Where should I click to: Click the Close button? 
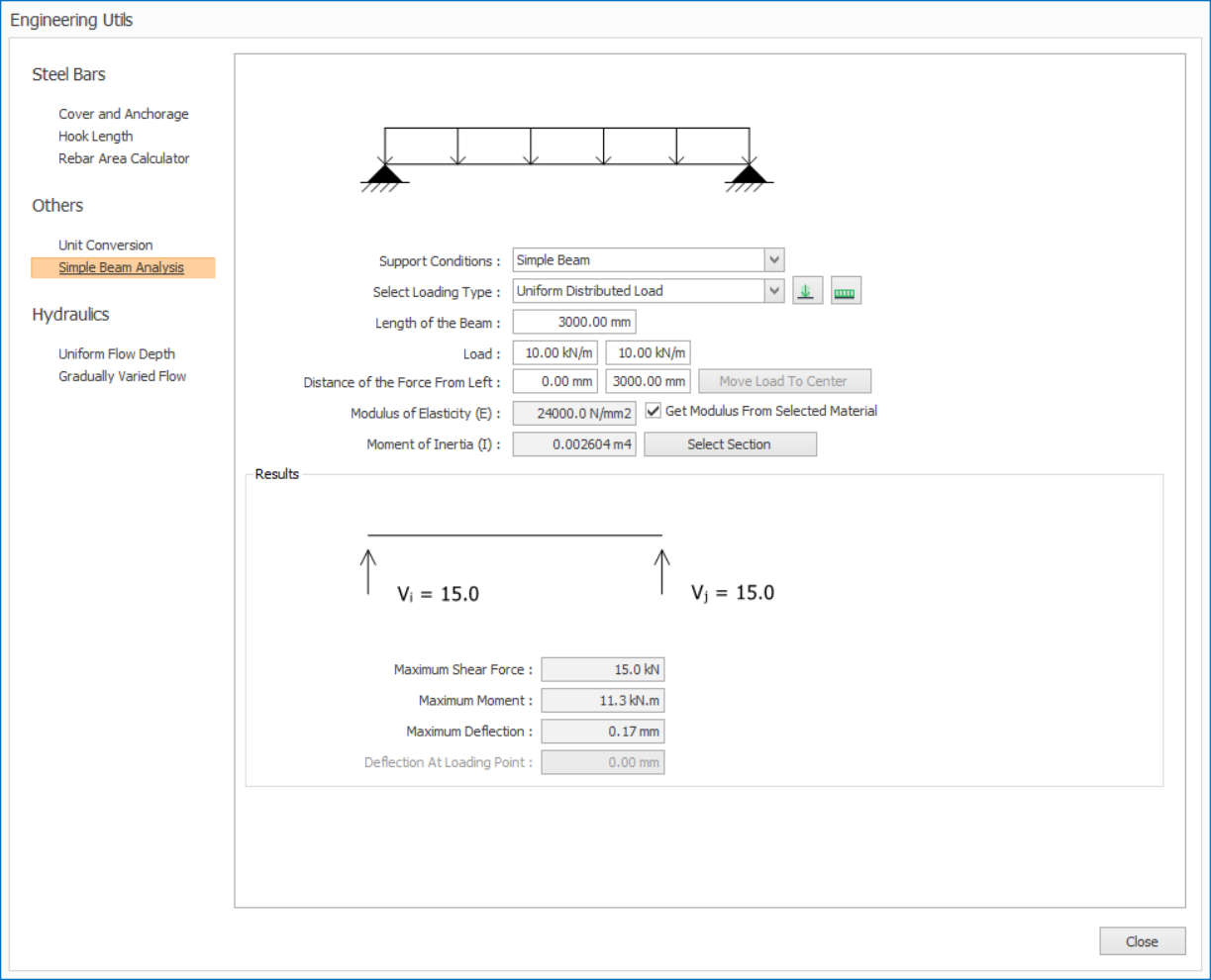coord(1142,941)
